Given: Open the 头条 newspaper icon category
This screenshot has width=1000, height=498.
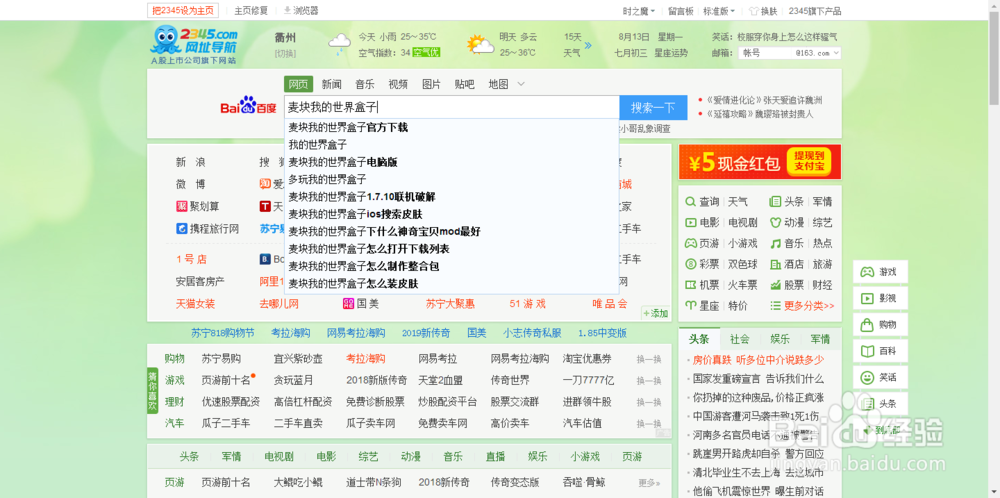Looking at the screenshot, I should coord(776,201).
